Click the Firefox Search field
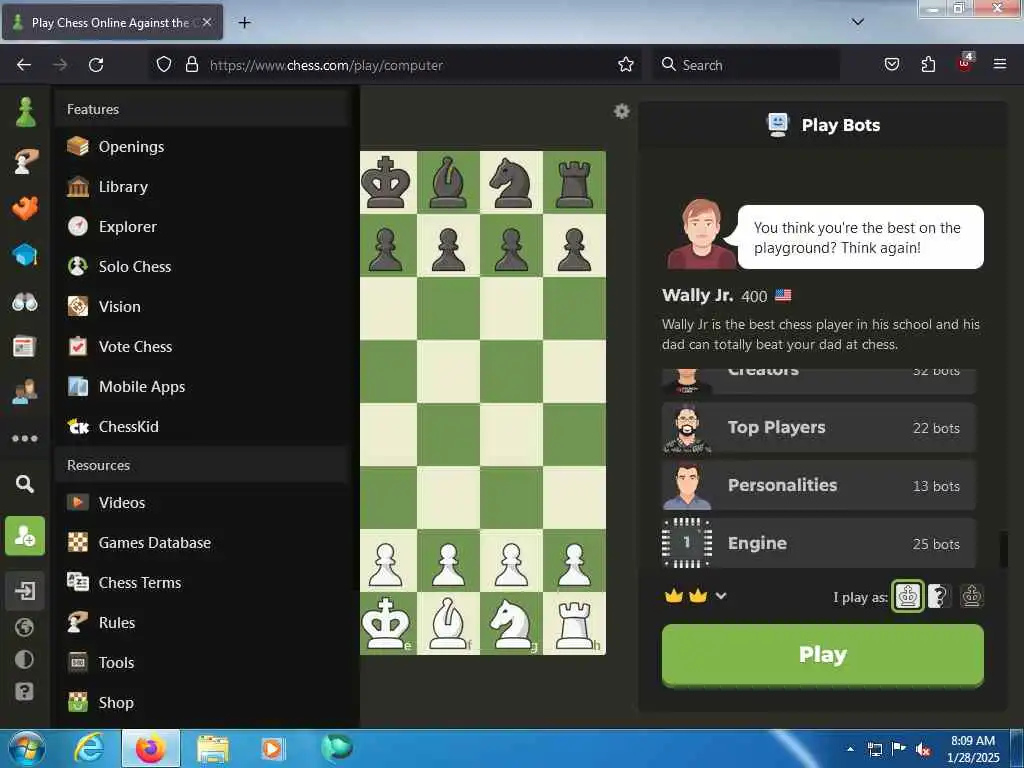This screenshot has height=768, width=1024. (x=746, y=65)
